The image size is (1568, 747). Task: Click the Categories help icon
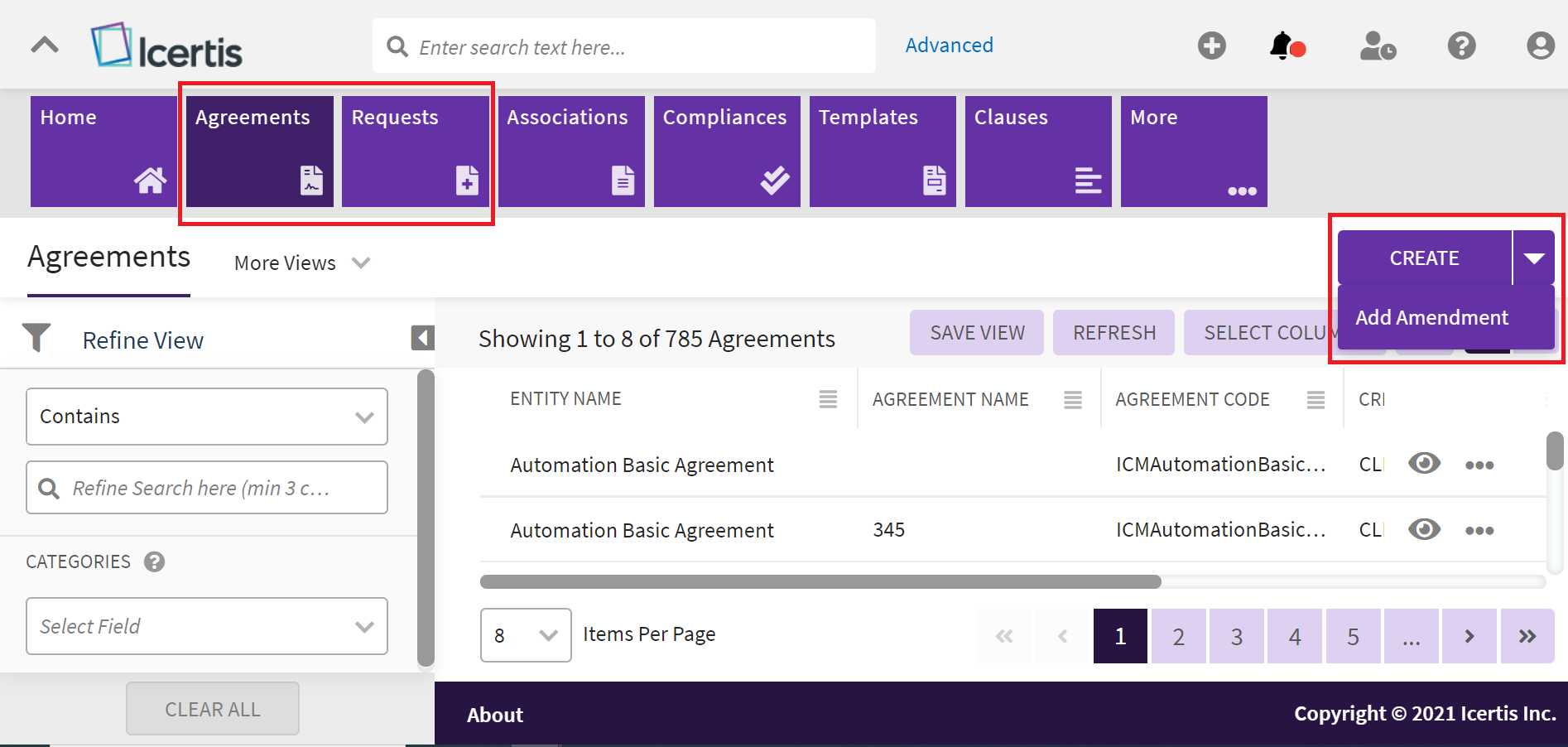154,562
